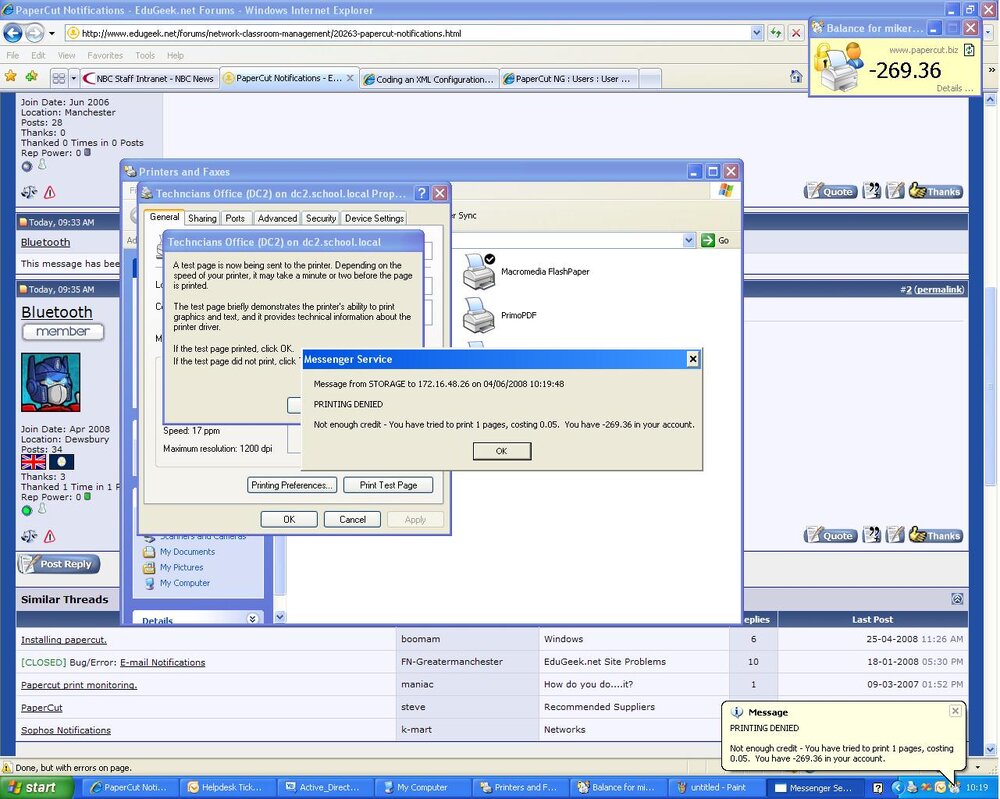
Task: Open the Tools menu
Action: 145,55
